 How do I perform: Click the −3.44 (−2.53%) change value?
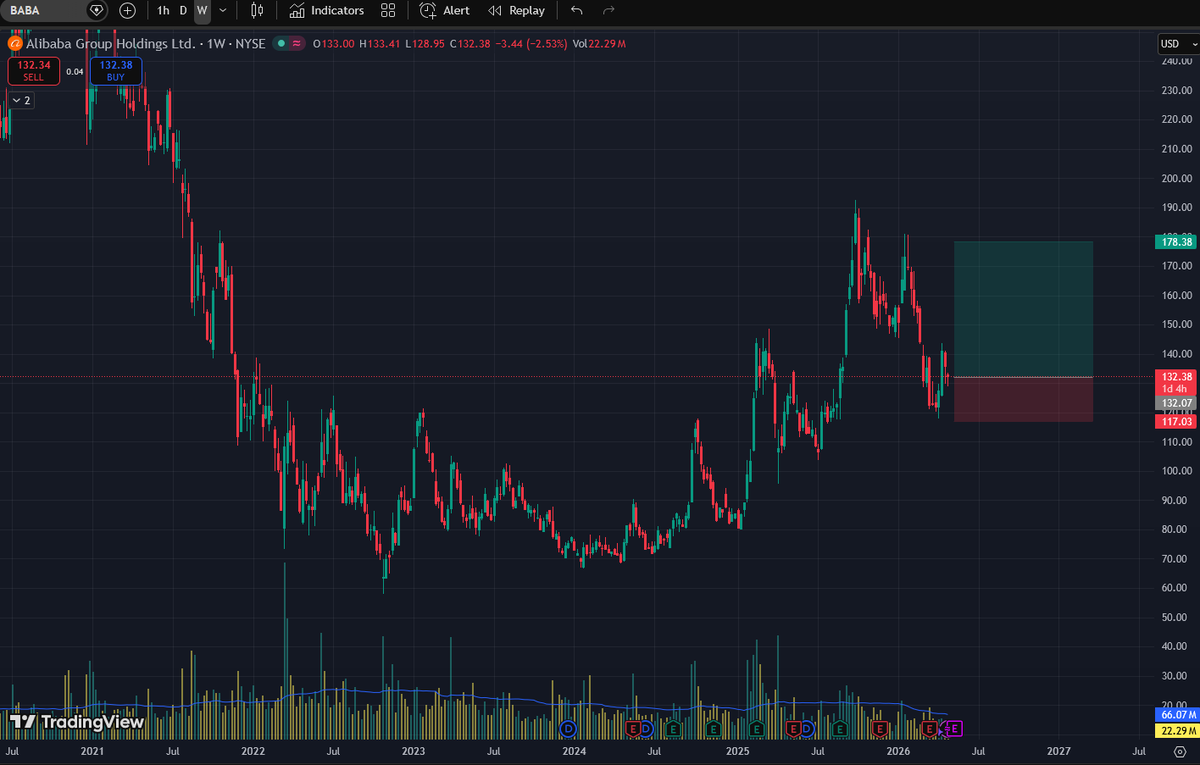tap(529, 44)
